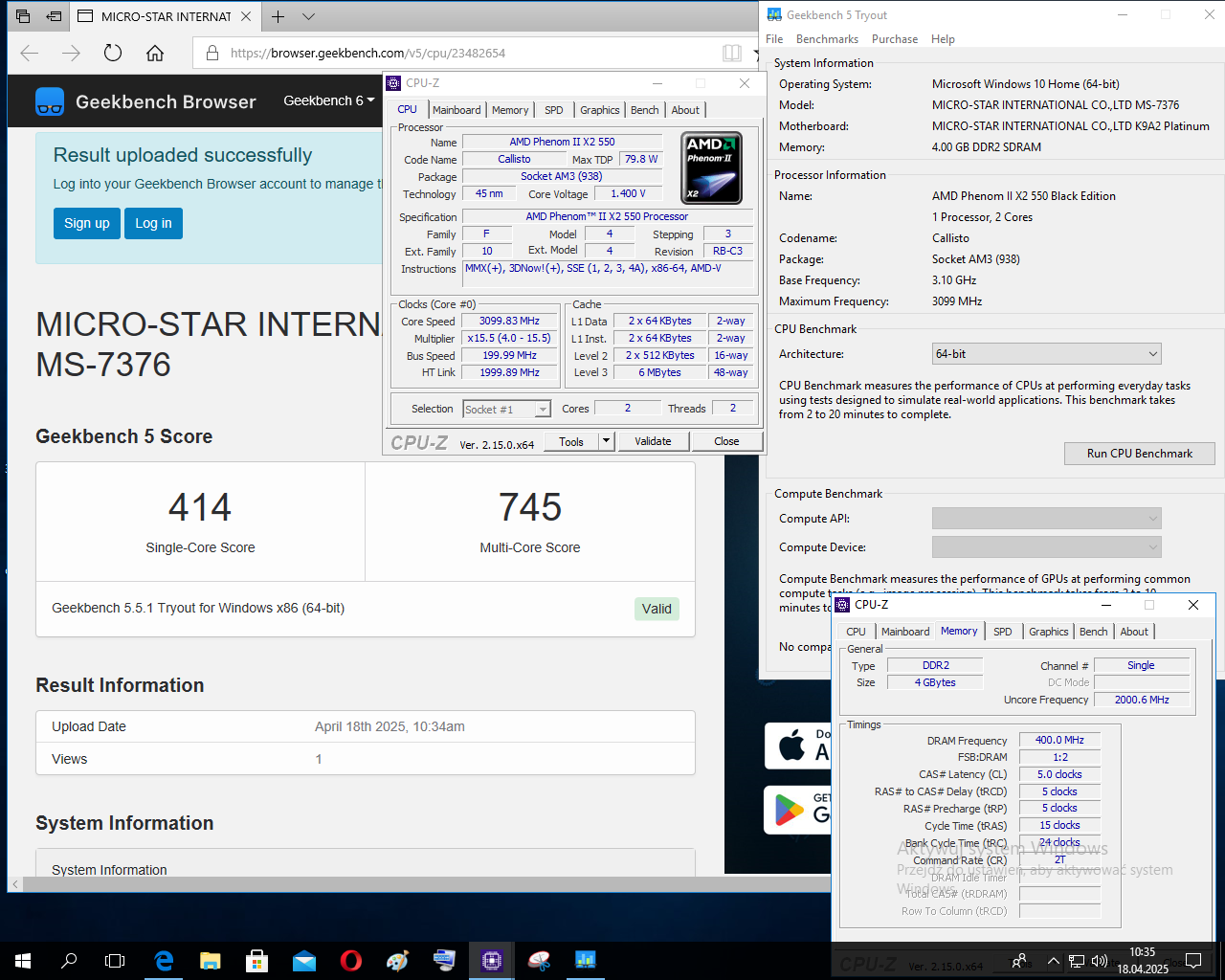Open Geekbench 5 File menu
Image resolution: width=1225 pixels, height=980 pixels.
[774, 39]
